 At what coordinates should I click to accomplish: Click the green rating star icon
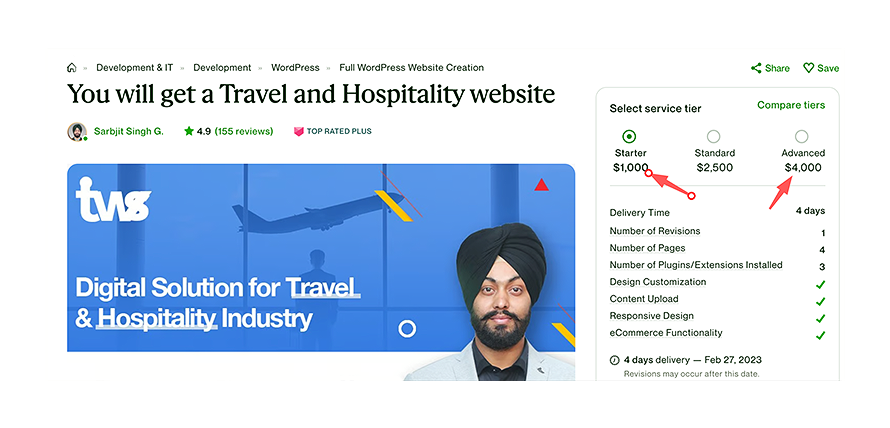click(189, 131)
